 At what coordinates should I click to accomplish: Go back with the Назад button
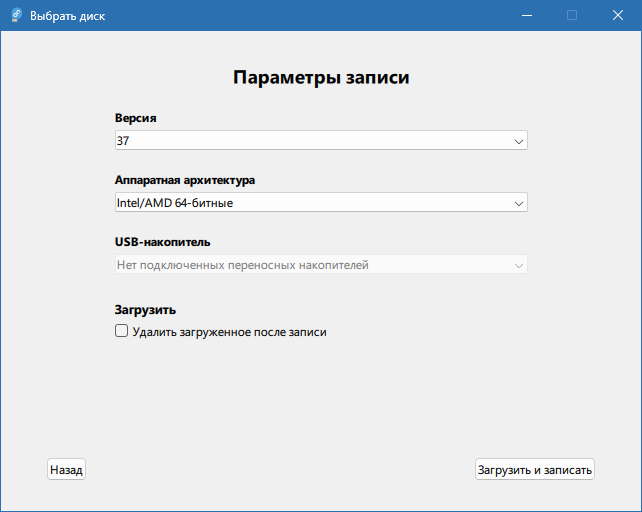66,469
